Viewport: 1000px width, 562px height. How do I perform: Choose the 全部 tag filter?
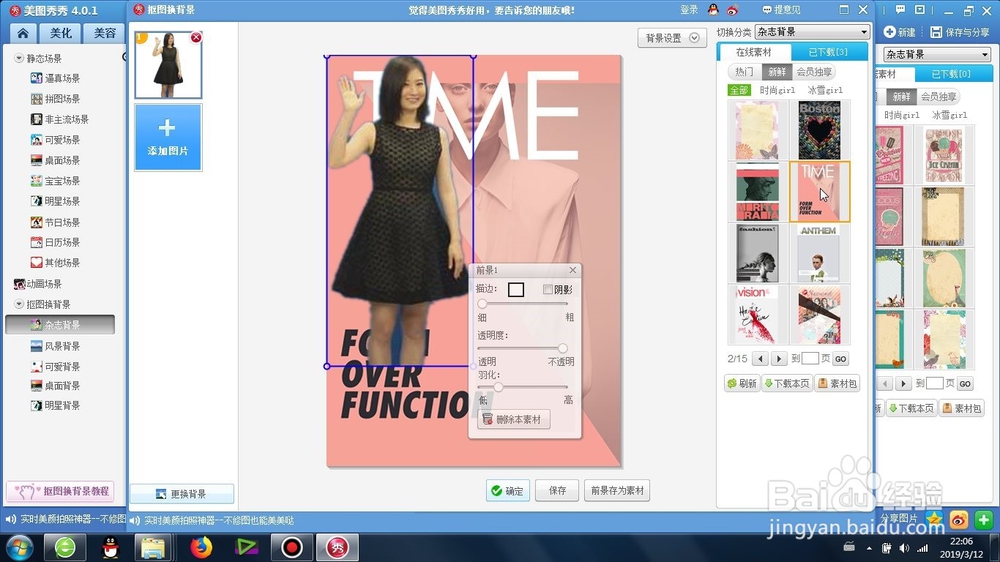pyautogui.click(x=739, y=90)
